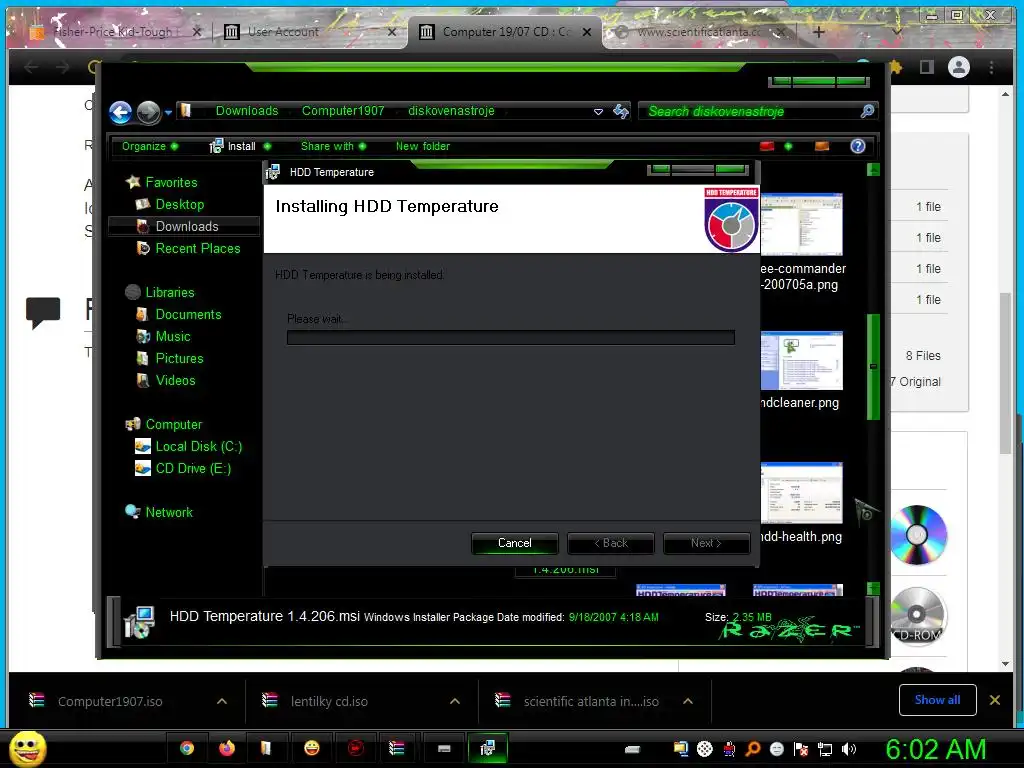
Task: Select the free-commander png thumbnail
Action: (801, 225)
